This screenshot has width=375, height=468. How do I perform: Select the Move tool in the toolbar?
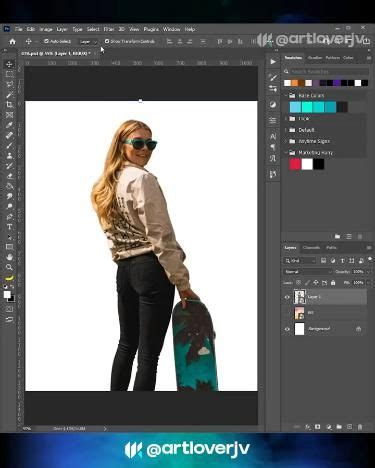9,64
